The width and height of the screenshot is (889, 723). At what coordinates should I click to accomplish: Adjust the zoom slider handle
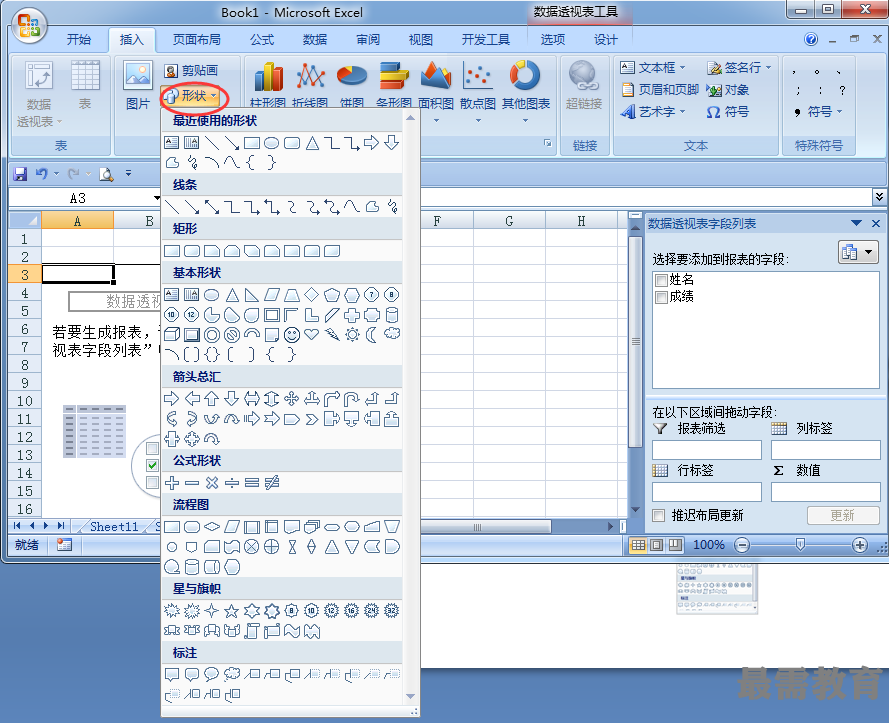(800, 545)
